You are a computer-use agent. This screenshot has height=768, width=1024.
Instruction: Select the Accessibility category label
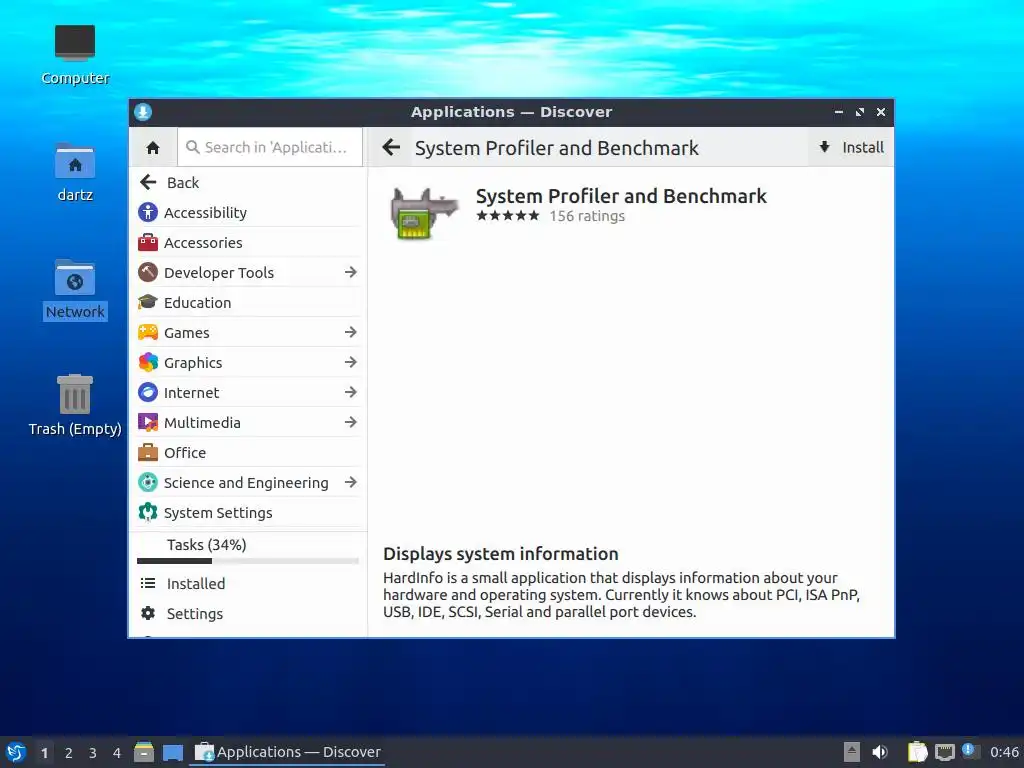pos(205,213)
